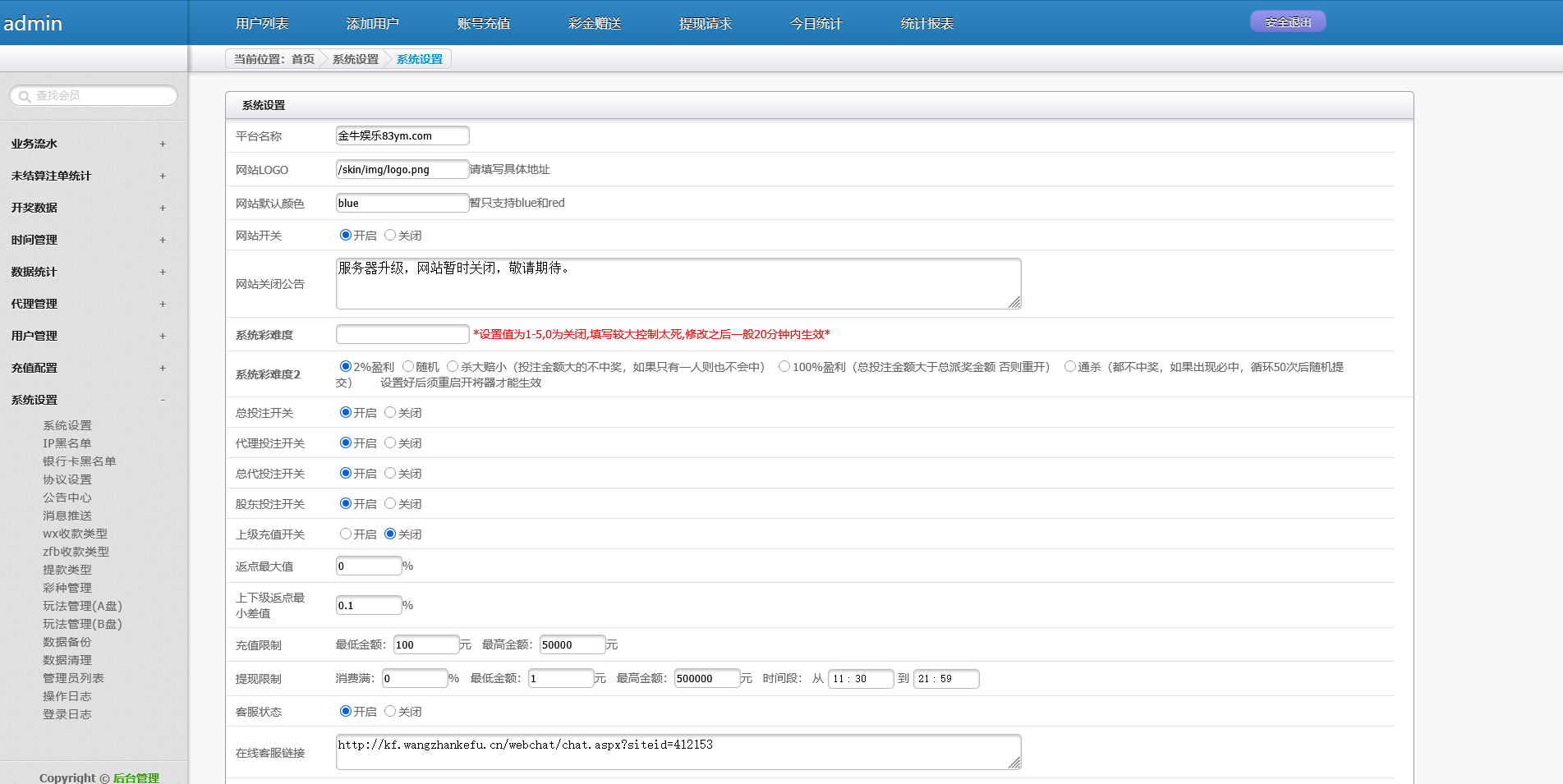Click the 网站关闭公告 textarea resize handle
This screenshot has height=784, width=1563.
coord(1015,303)
